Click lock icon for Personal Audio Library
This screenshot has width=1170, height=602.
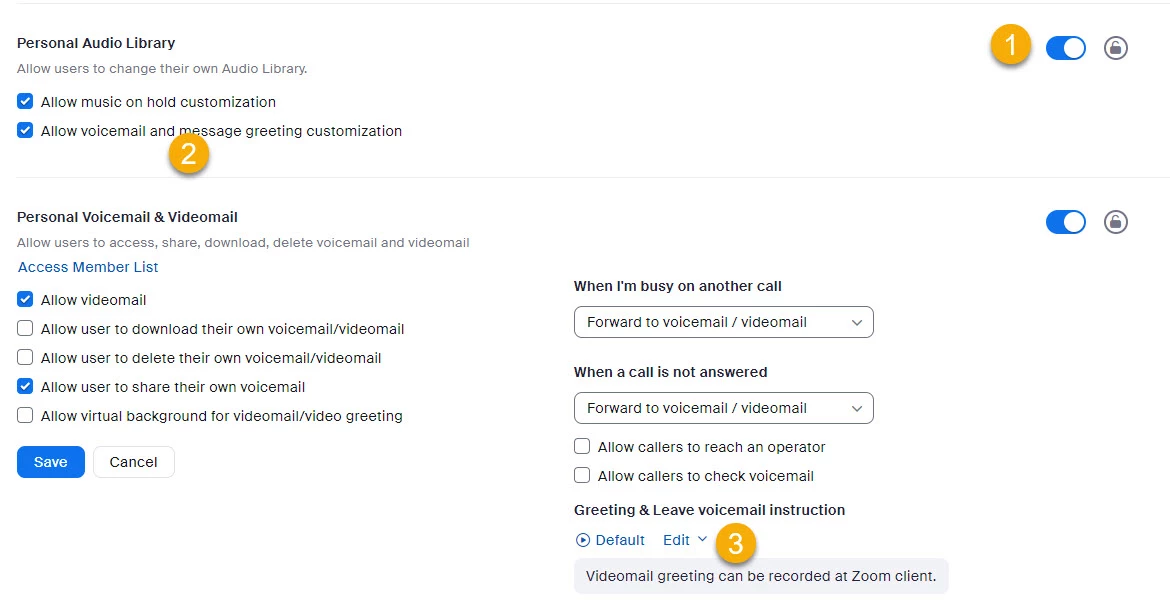(x=1116, y=48)
